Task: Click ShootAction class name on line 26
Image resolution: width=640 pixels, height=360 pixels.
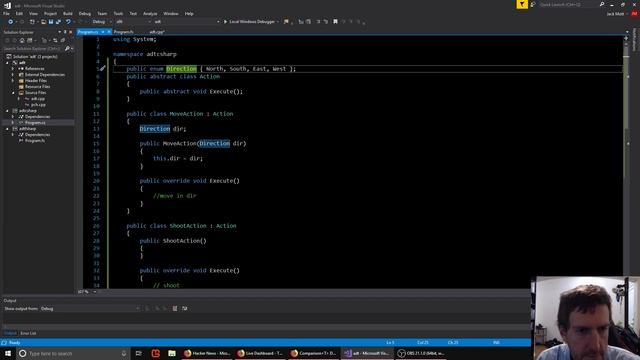Action: (x=188, y=226)
